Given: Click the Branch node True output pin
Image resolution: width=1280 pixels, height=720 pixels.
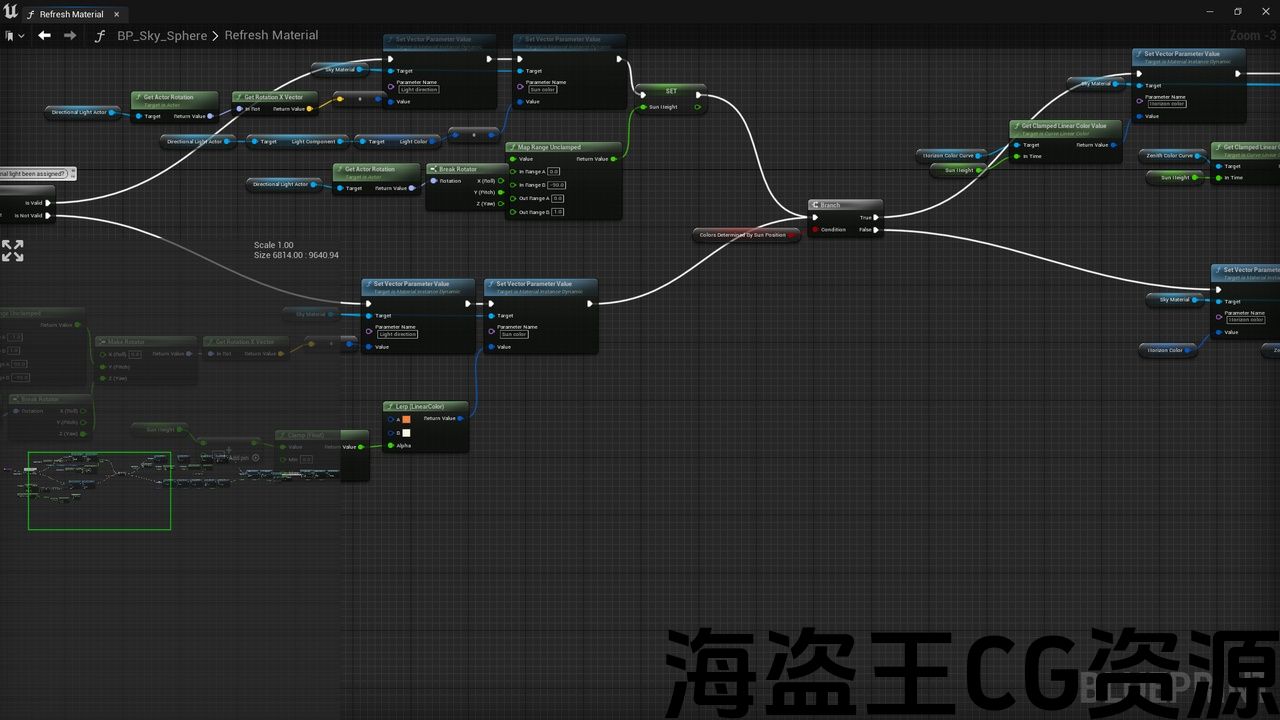Looking at the screenshot, I should pos(875,217).
